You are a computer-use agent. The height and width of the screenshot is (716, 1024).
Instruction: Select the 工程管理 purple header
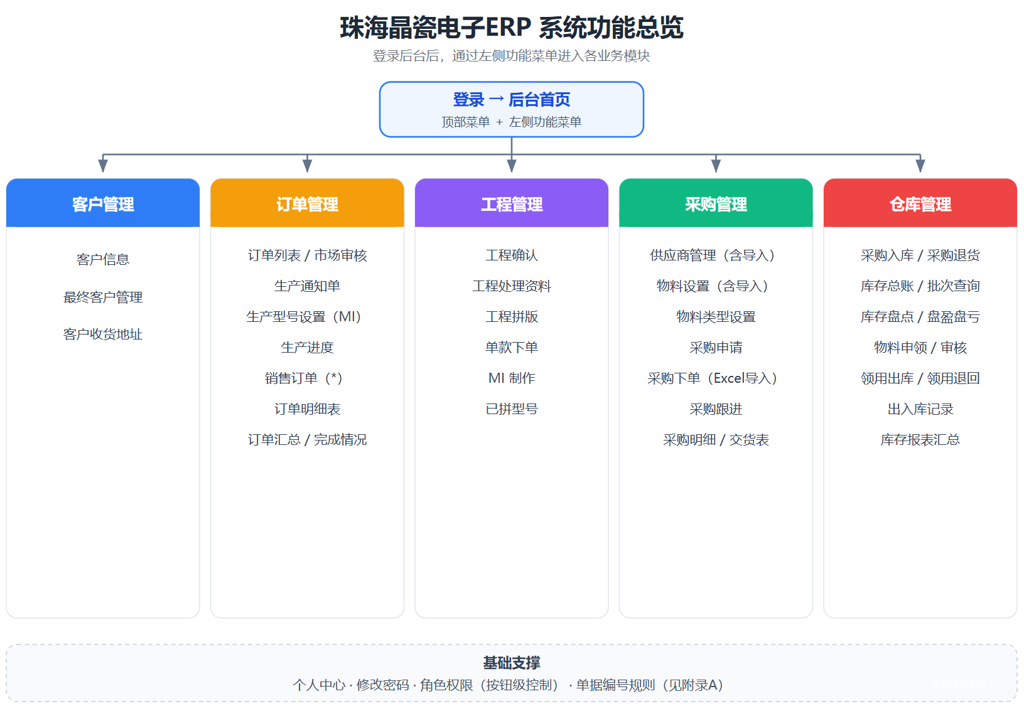(x=511, y=203)
